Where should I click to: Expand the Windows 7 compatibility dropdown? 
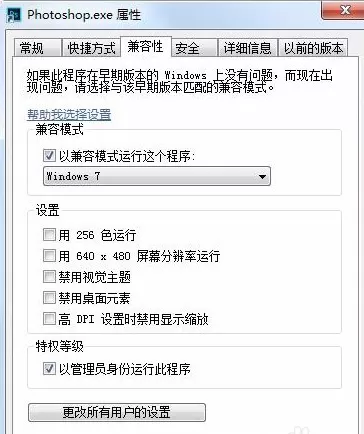(x=157, y=176)
